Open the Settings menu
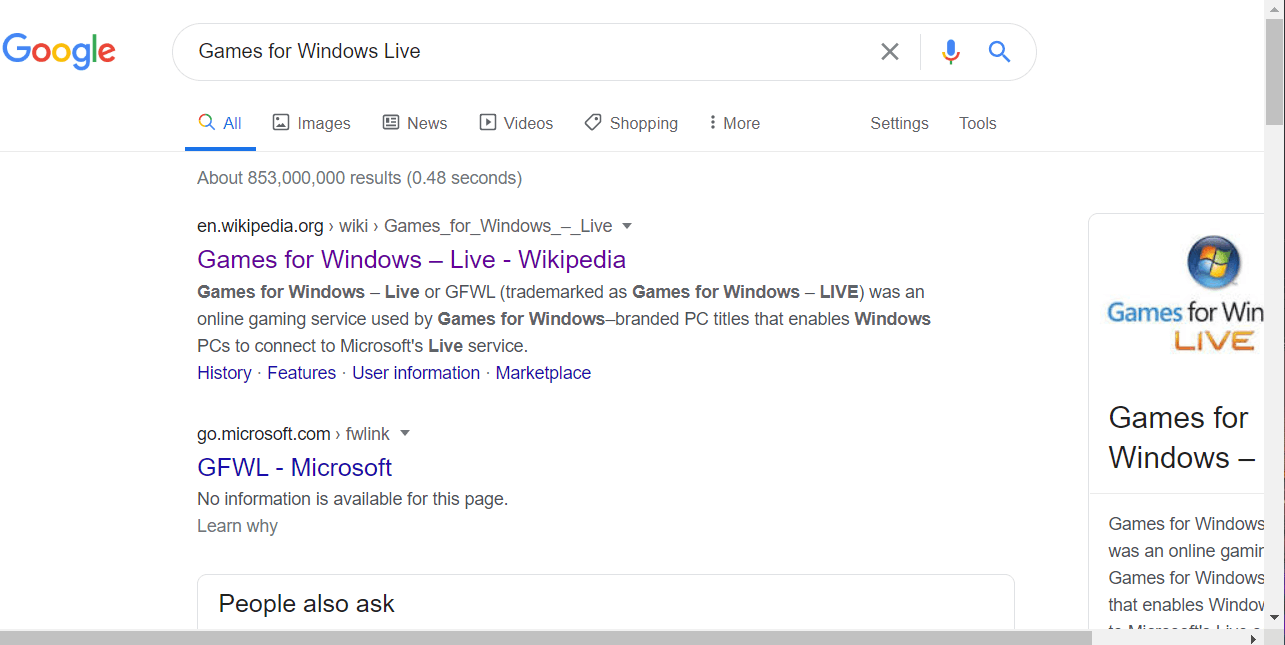The width and height of the screenshot is (1285, 645). [x=899, y=123]
